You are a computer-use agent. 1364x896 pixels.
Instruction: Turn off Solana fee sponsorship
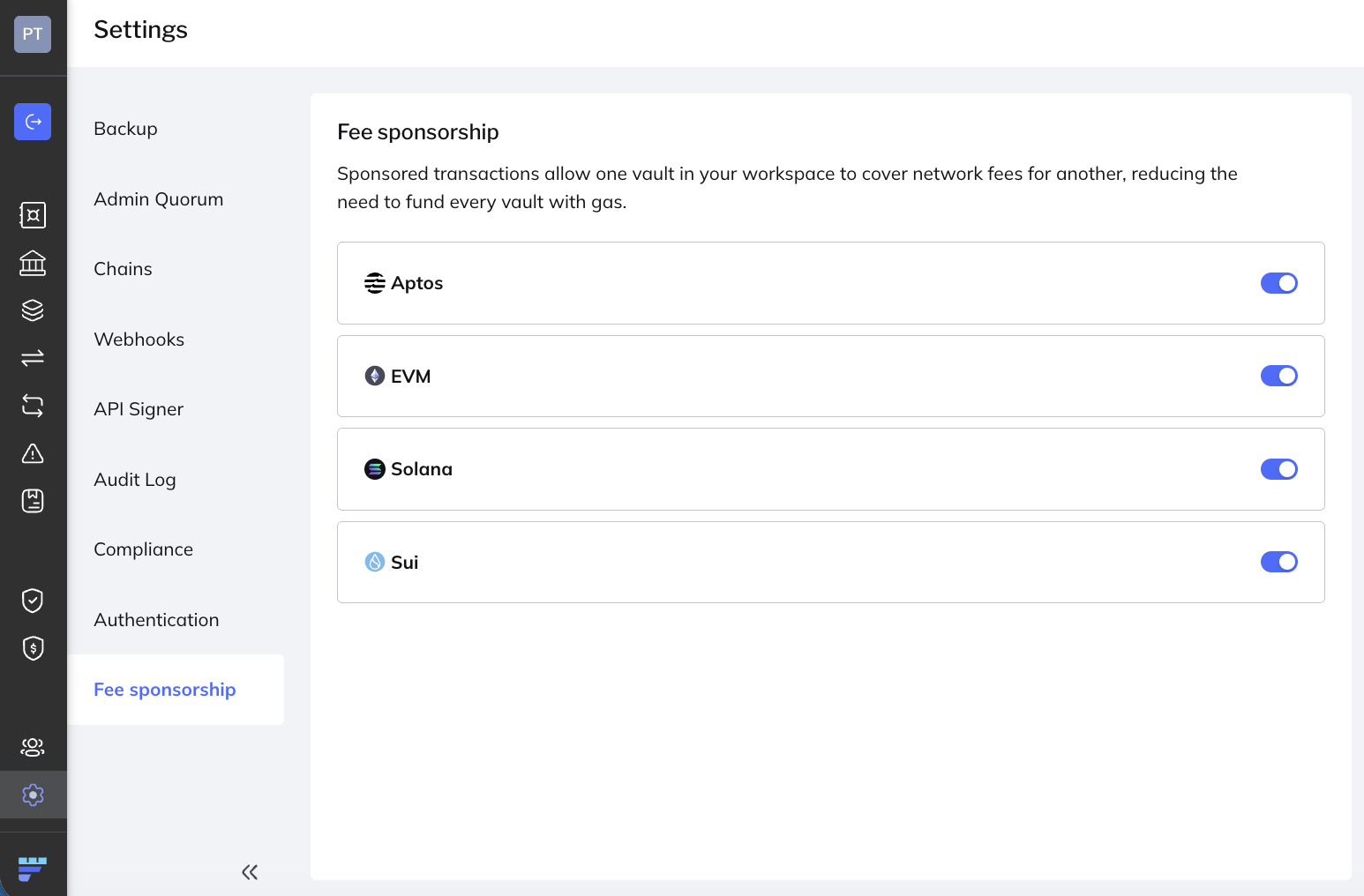1278,469
